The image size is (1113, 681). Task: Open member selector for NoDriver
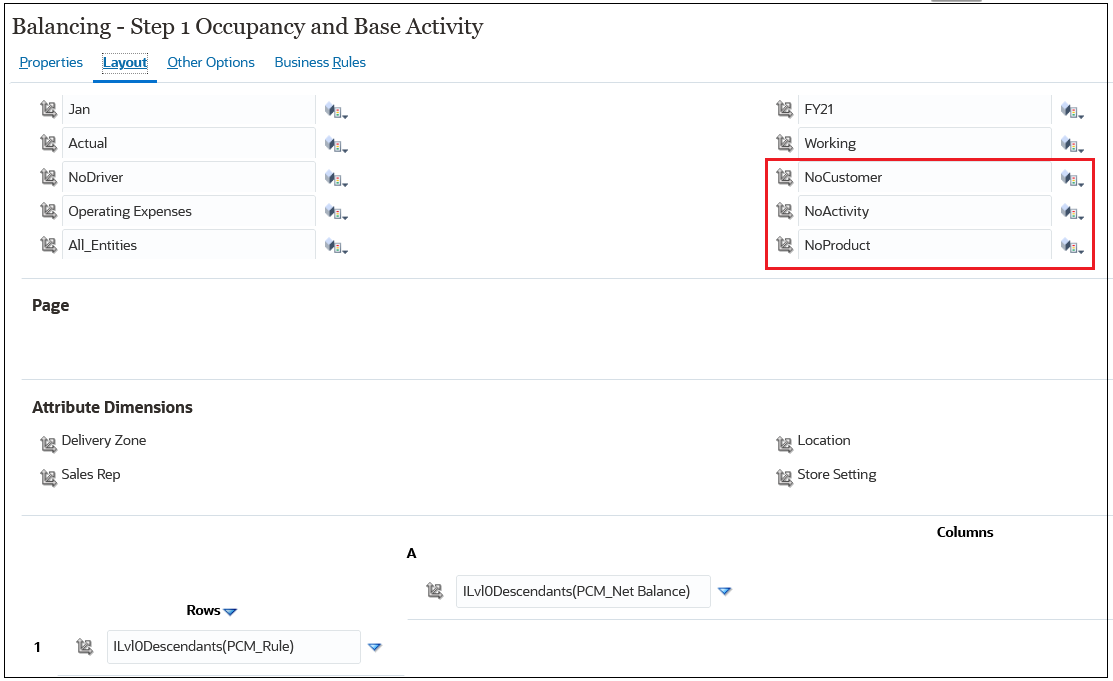pyautogui.click(x=336, y=178)
